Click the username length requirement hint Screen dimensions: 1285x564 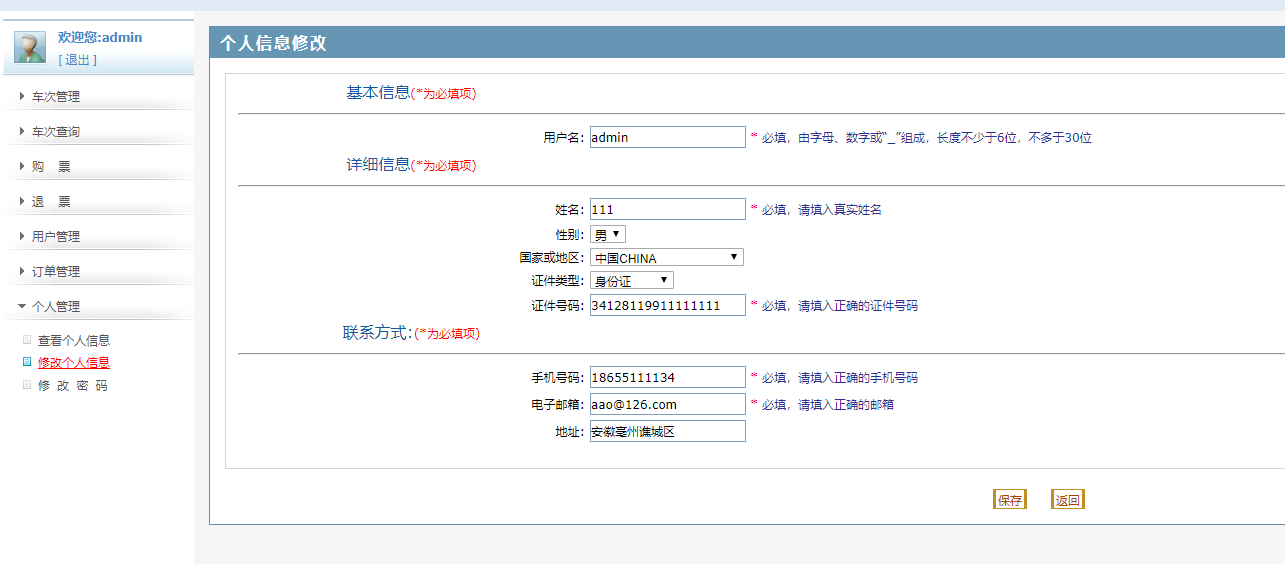point(927,138)
